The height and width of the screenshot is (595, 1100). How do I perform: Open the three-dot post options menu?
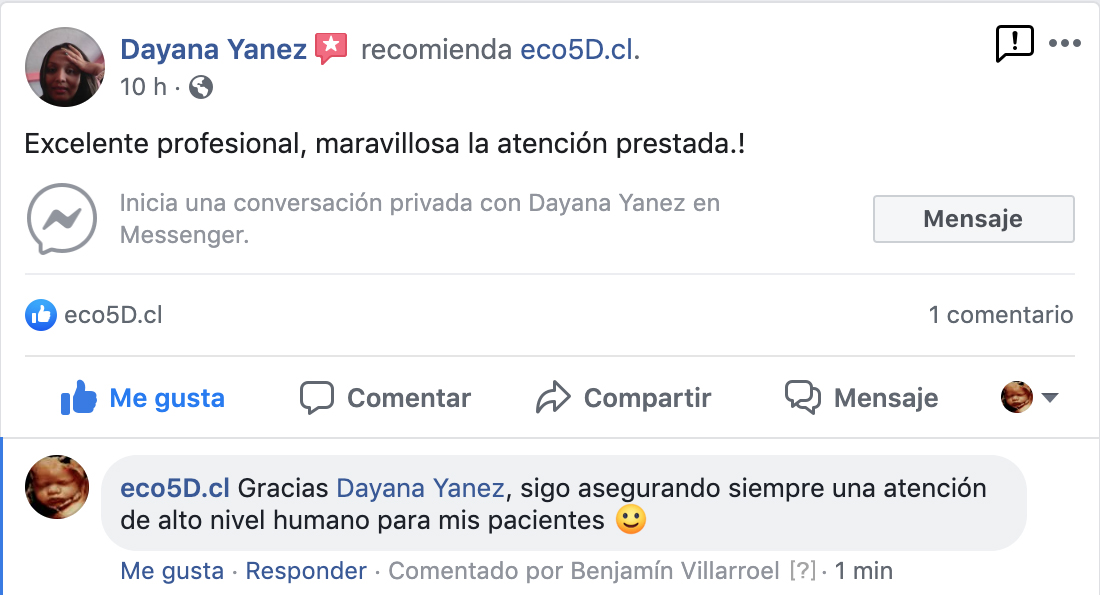pos(1064,44)
